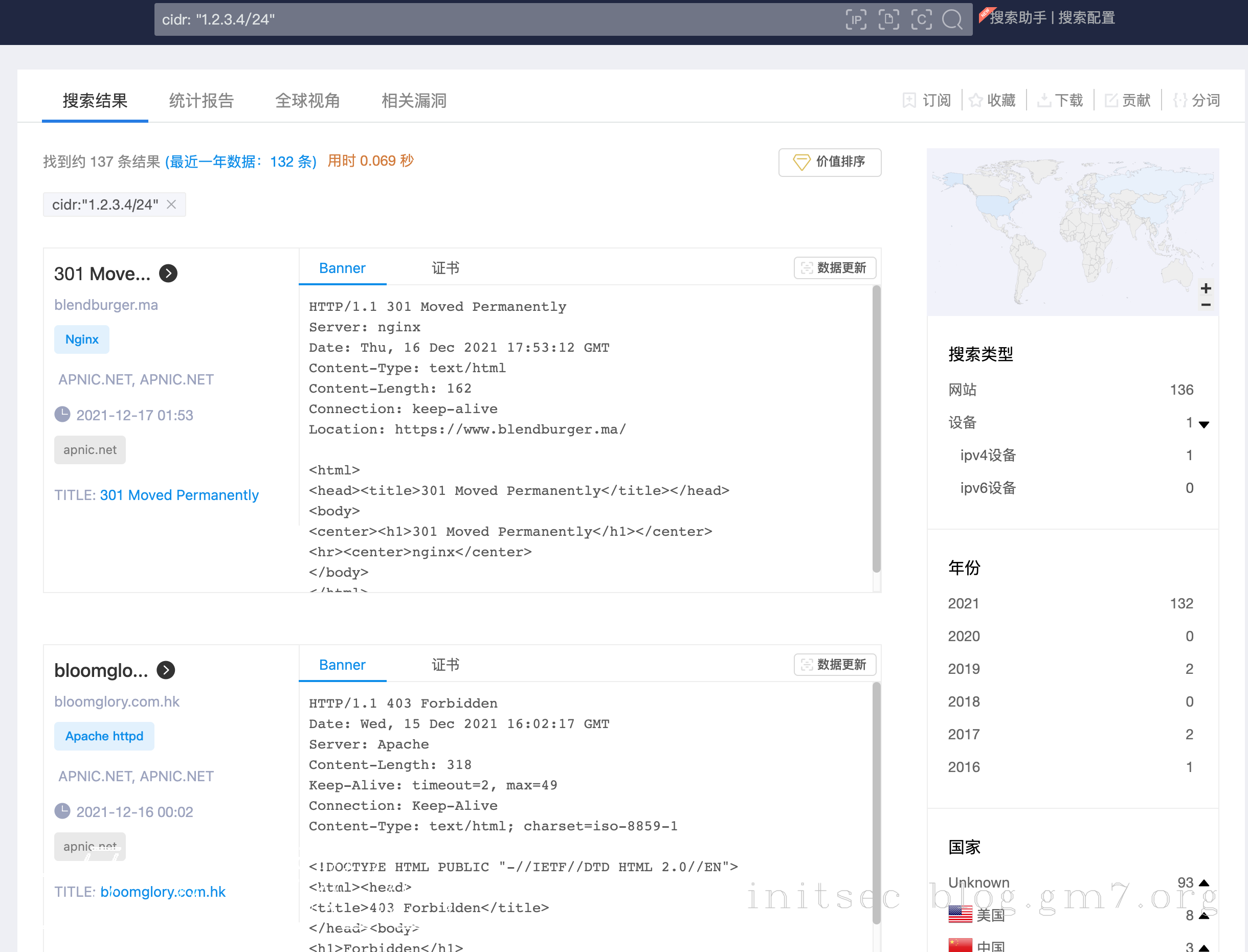
Task: Click the magnifier search icon
Action: (953, 19)
